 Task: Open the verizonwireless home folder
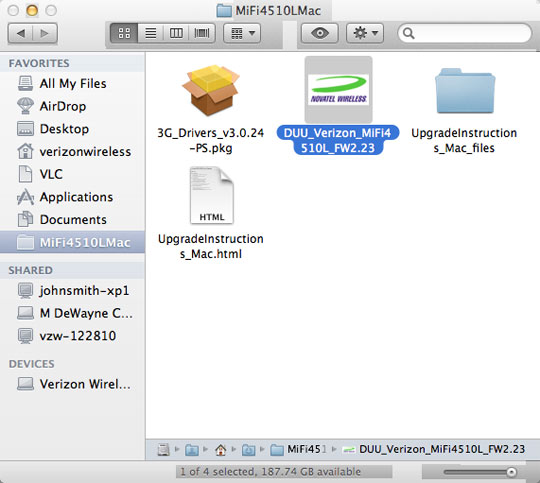(x=72, y=152)
